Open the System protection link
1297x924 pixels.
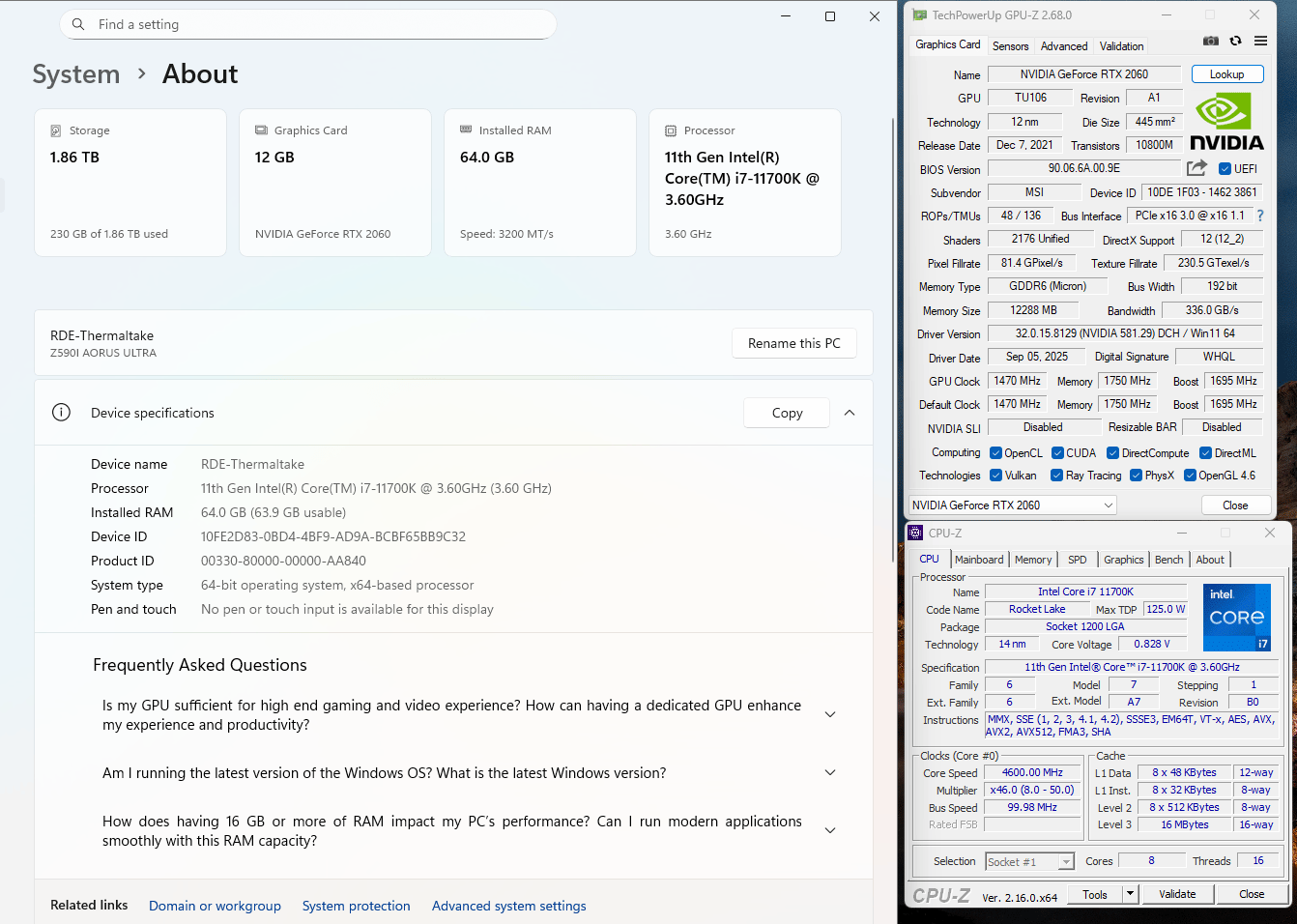coord(356,906)
